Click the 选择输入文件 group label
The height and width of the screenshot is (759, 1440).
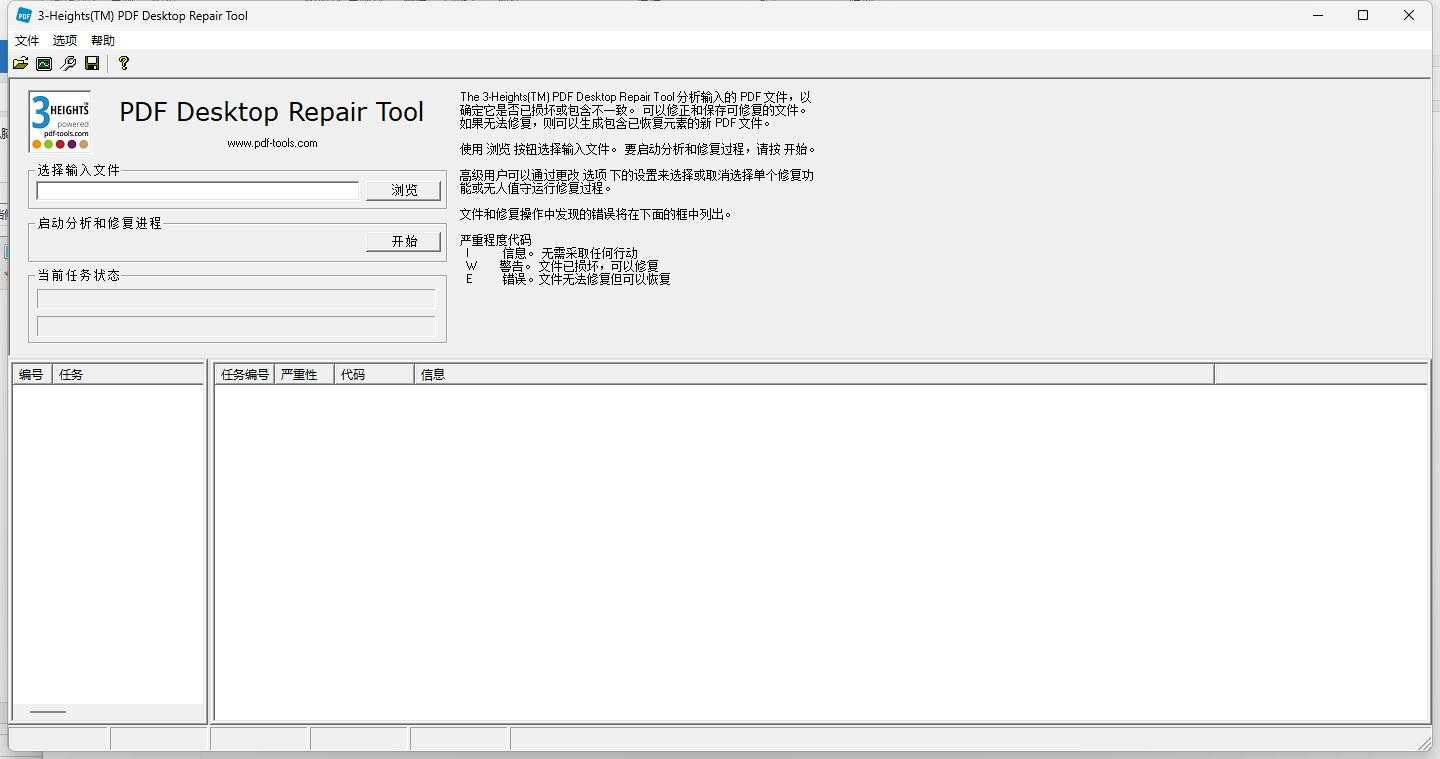79,171
